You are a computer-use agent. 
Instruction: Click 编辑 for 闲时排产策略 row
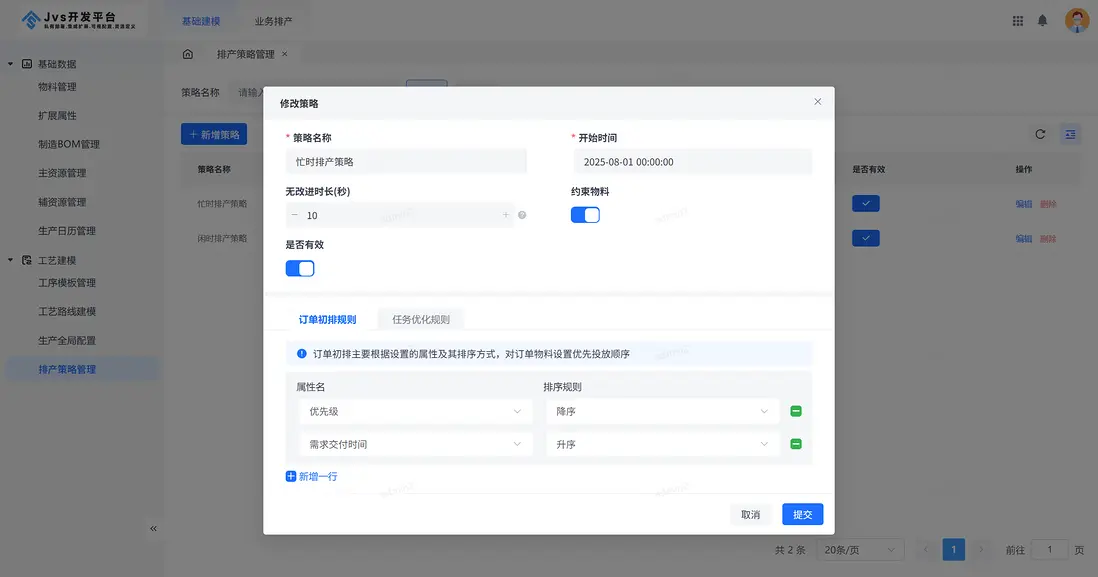pos(1024,238)
